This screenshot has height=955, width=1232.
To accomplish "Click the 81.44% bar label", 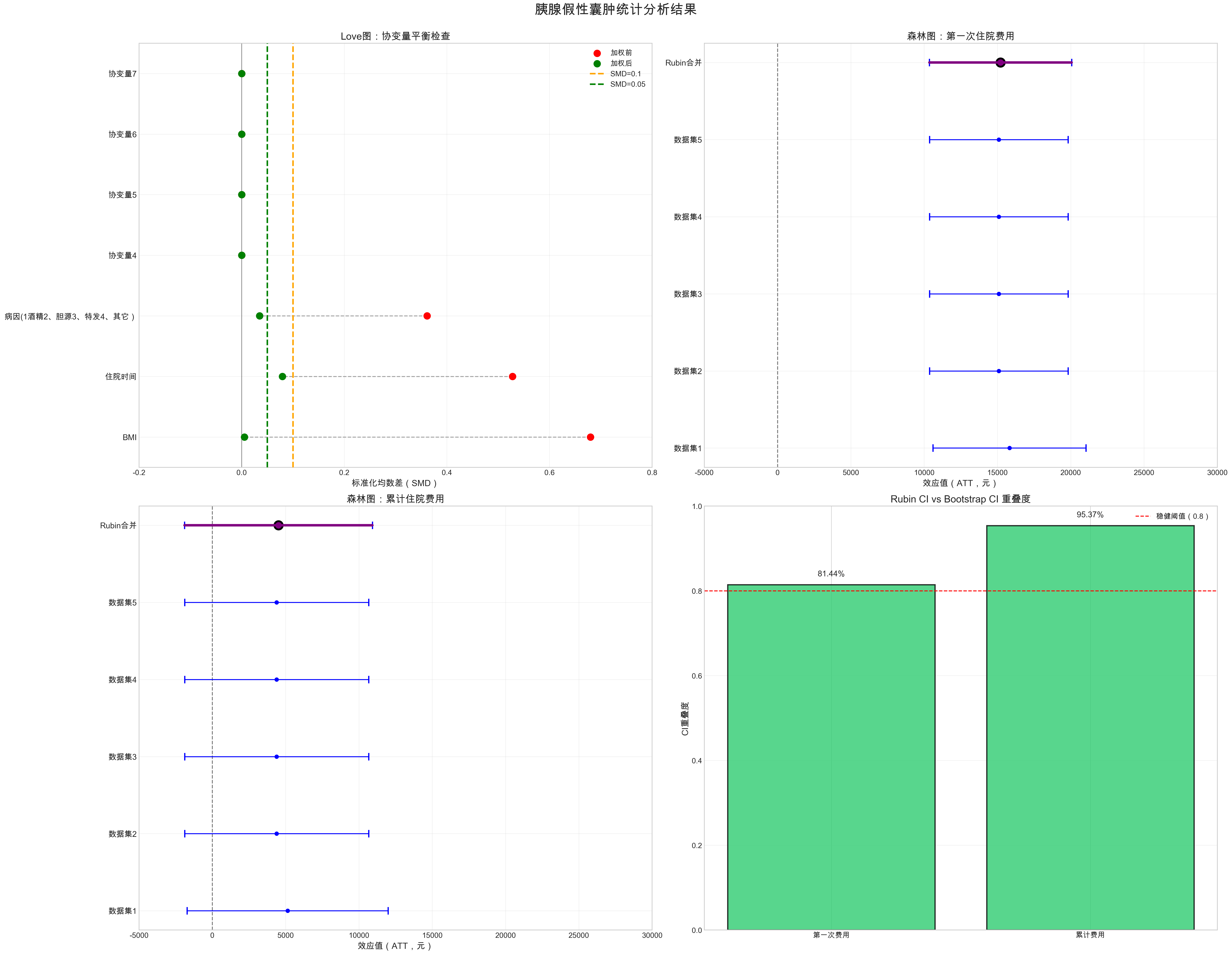I will (x=831, y=573).
